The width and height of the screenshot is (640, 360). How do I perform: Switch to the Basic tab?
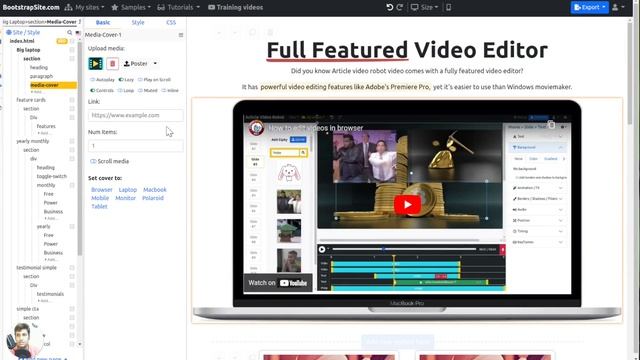[103, 22]
